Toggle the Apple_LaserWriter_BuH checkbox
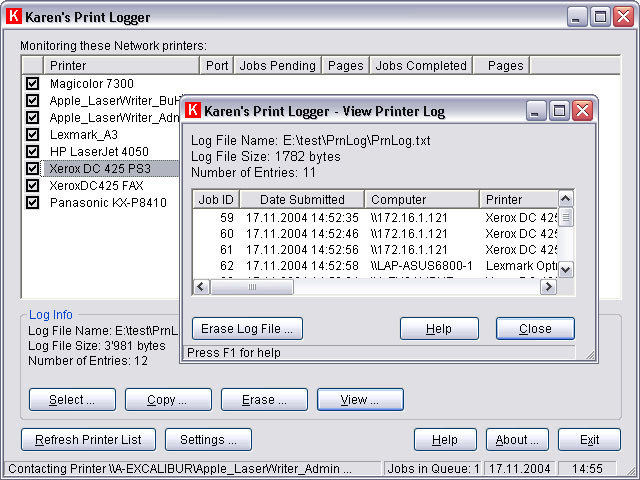The height and width of the screenshot is (480, 640). click(x=32, y=100)
